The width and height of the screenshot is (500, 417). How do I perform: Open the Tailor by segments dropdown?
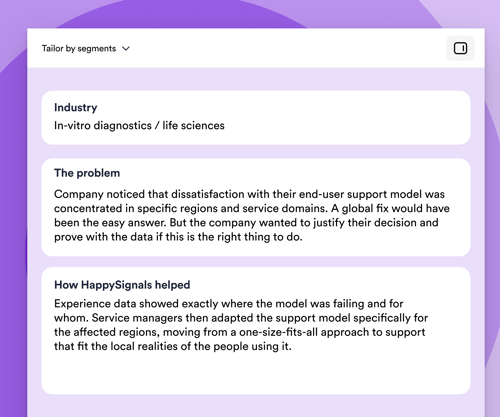(x=86, y=49)
